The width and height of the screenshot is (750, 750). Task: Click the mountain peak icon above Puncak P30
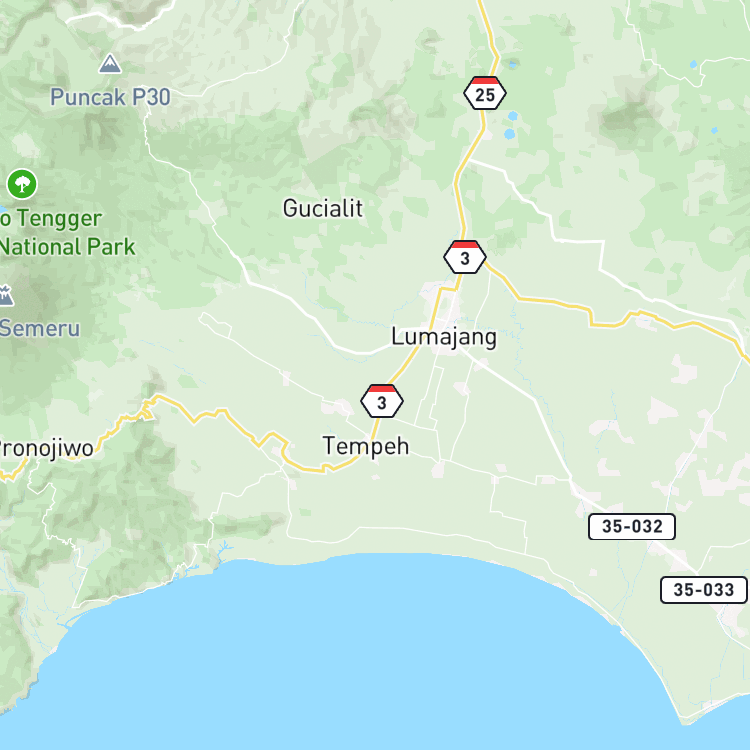click(x=110, y=64)
